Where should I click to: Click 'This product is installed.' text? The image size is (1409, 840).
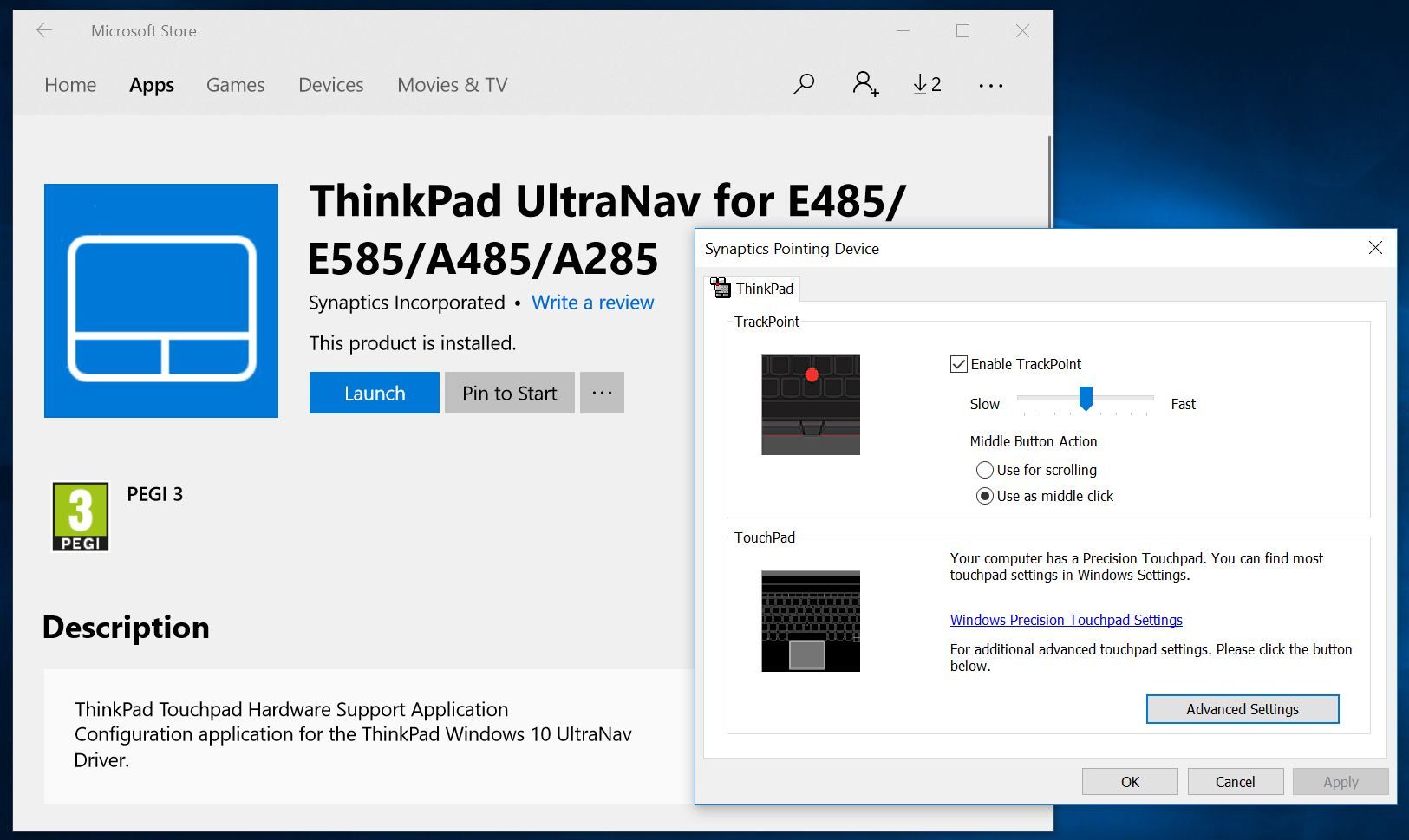pos(413,343)
